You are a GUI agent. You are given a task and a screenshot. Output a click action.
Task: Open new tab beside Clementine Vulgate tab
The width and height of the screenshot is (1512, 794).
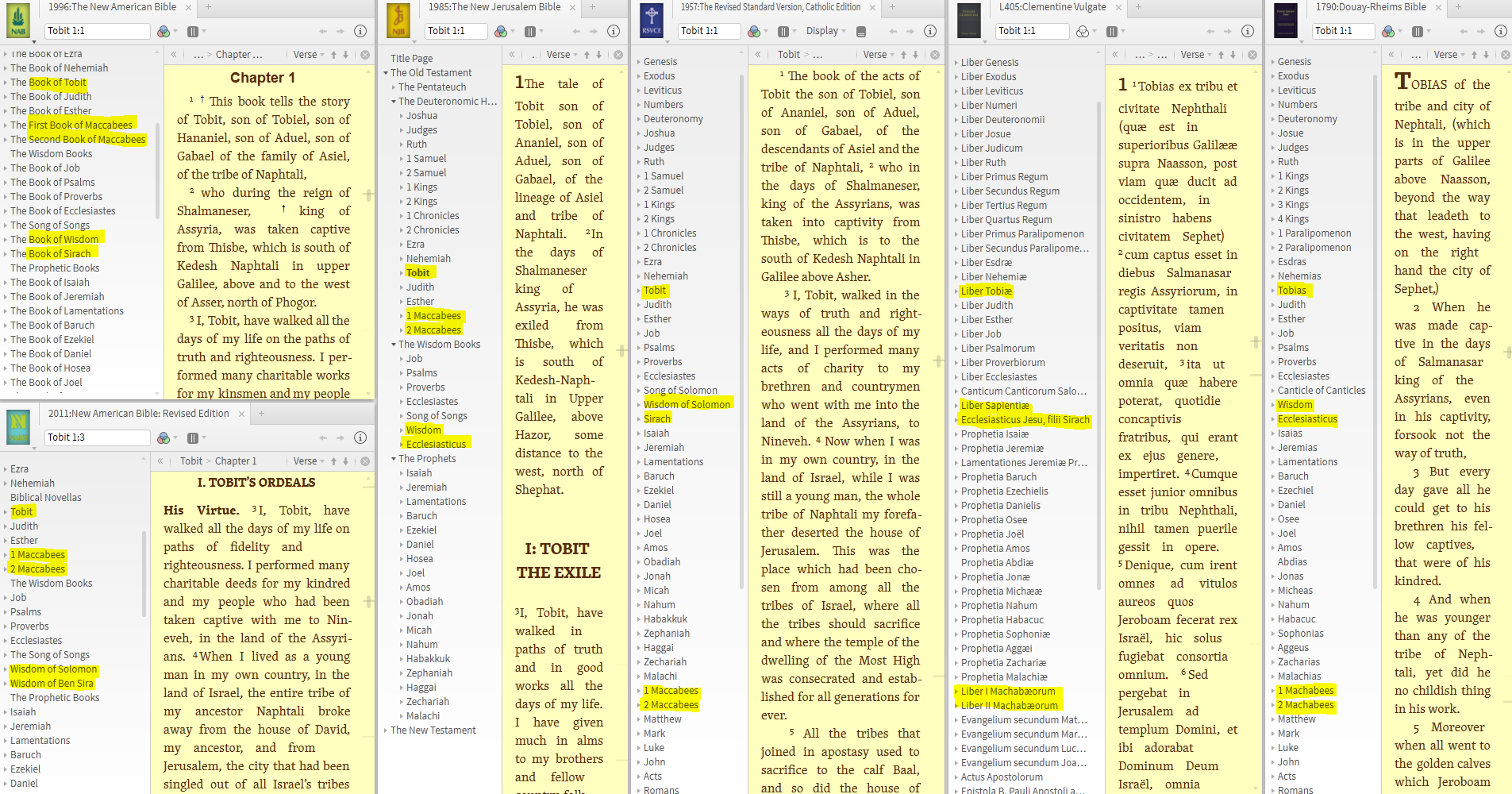click(1138, 7)
